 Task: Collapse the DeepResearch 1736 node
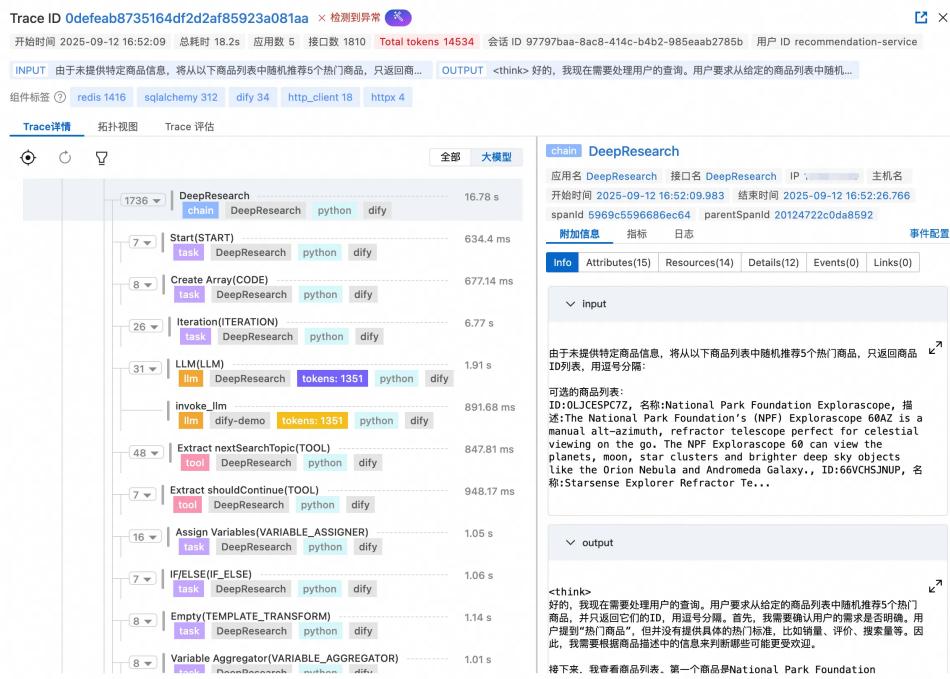tap(142, 201)
